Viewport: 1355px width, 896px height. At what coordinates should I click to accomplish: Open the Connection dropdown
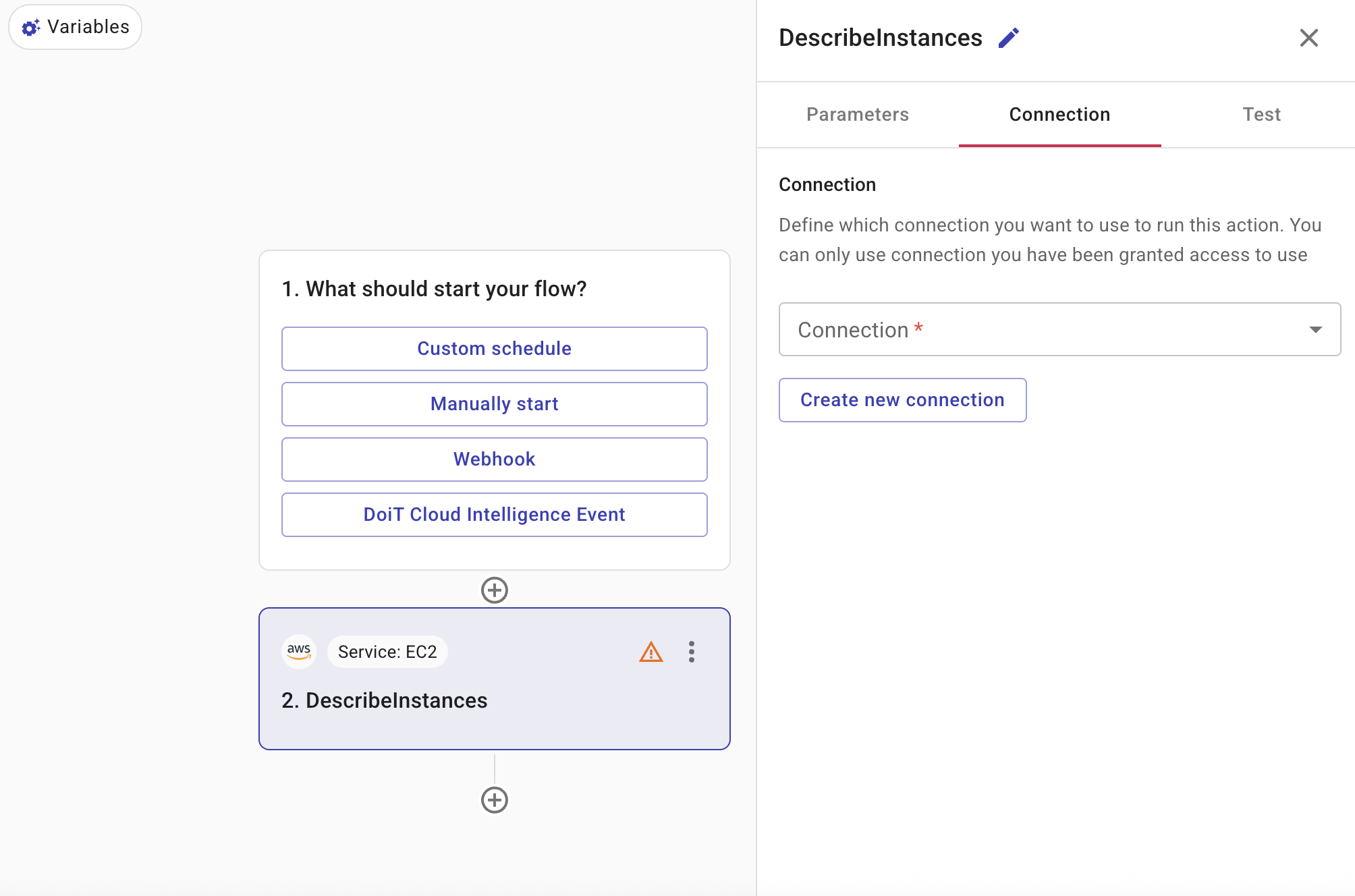[x=1059, y=329]
